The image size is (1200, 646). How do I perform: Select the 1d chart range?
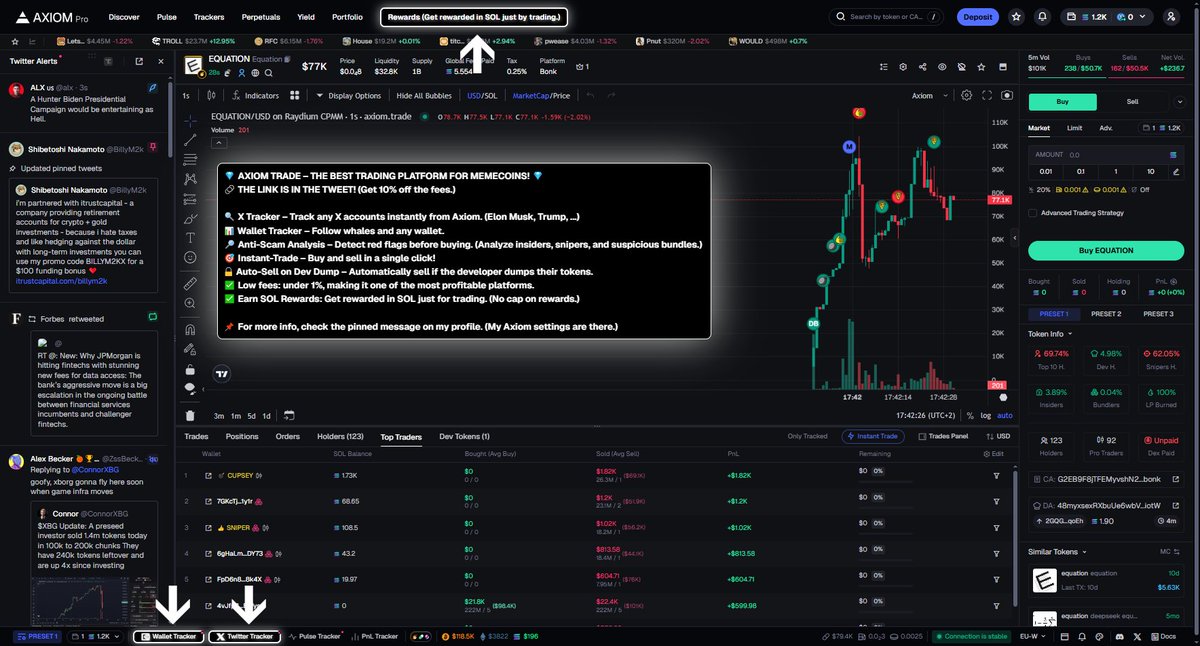(x=266, y=415)
